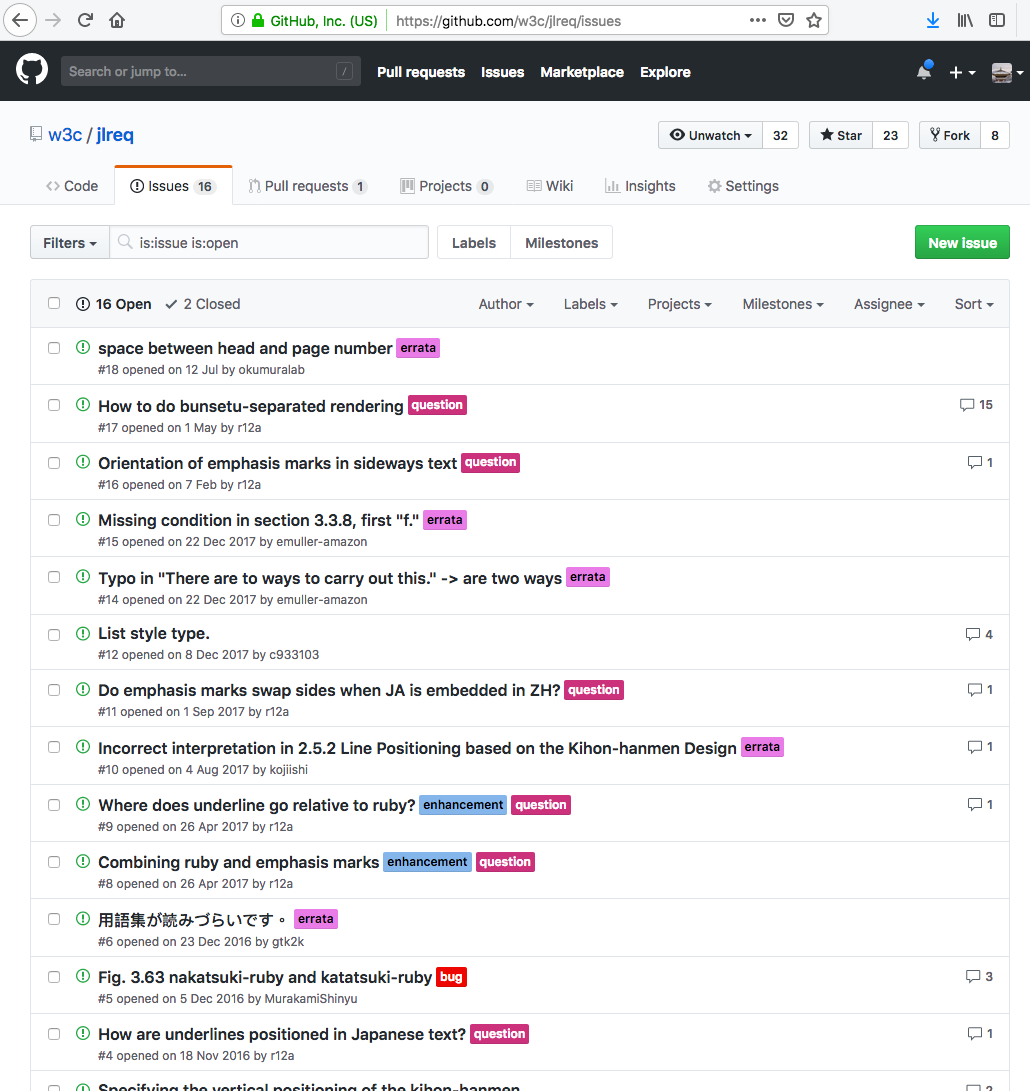This screenshot has height=1091, width=1030.
Task: Click the downloads arrow in the browser toolbar
Action: pyautogui.click(x=932, y=19)
